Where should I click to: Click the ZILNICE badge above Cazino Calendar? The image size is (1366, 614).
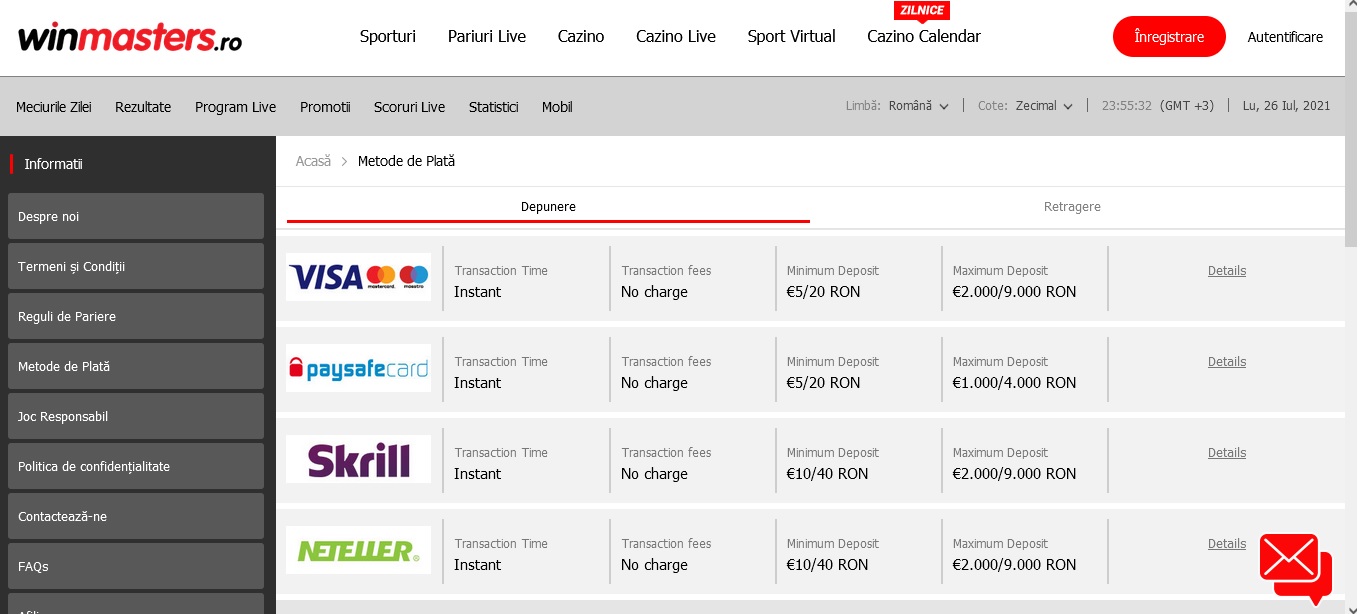pos(921,10)
